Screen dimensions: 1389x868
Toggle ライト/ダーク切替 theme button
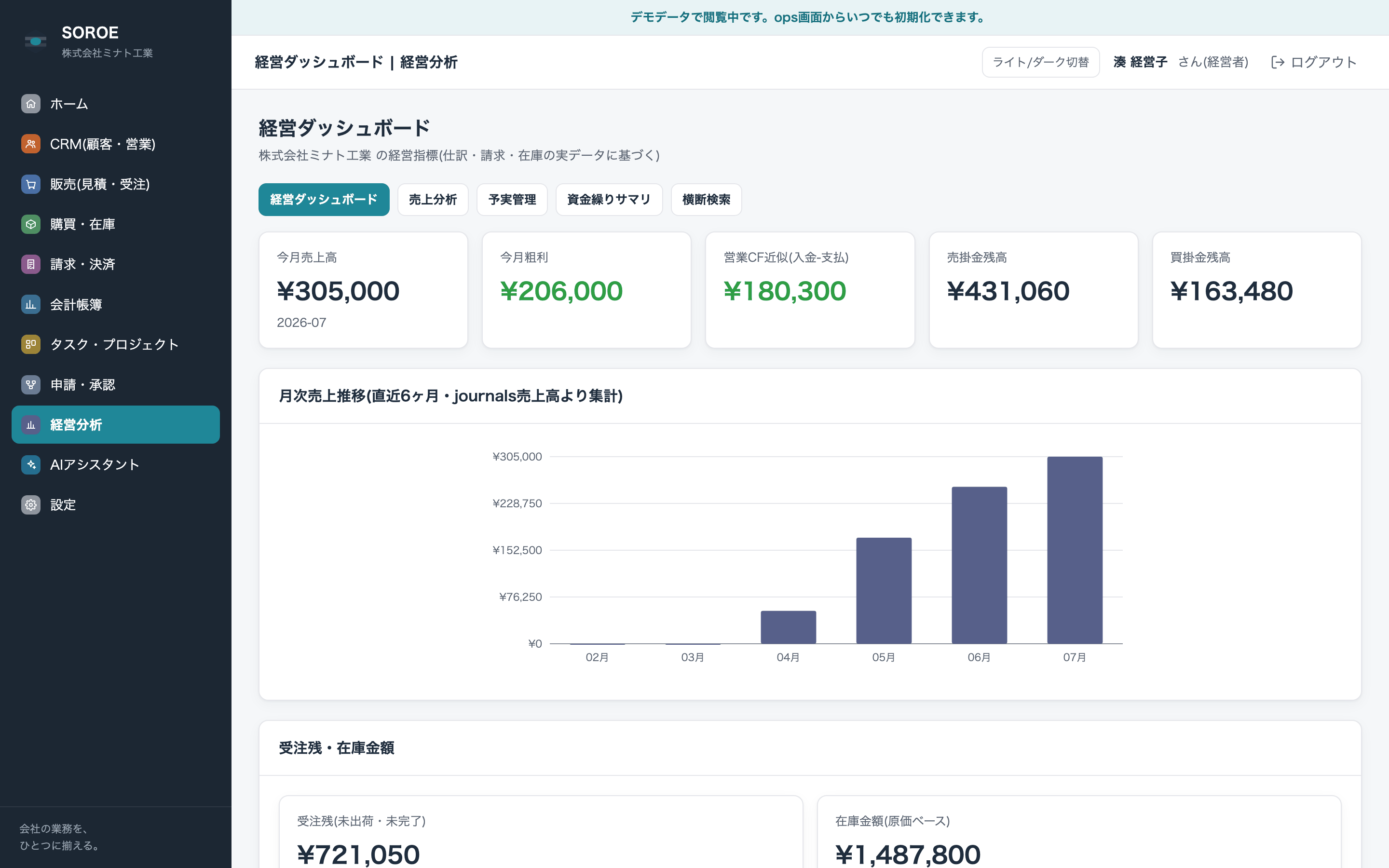click(1041, 62)
